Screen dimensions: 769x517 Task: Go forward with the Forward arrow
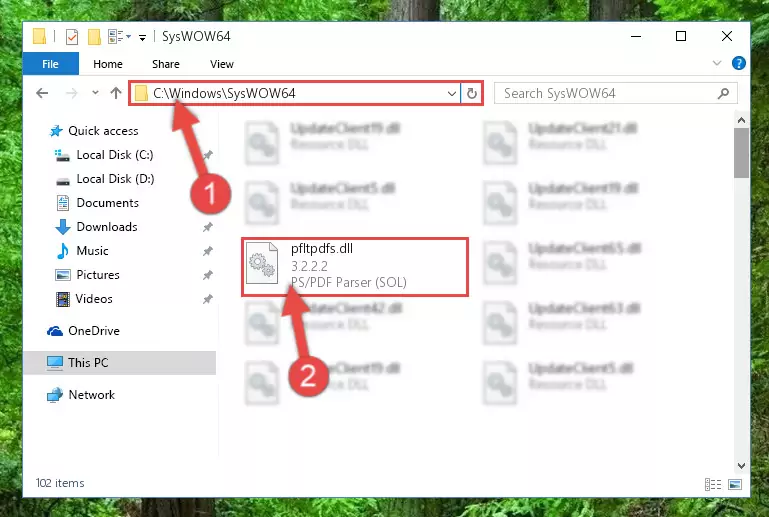(x=72, y=93)
